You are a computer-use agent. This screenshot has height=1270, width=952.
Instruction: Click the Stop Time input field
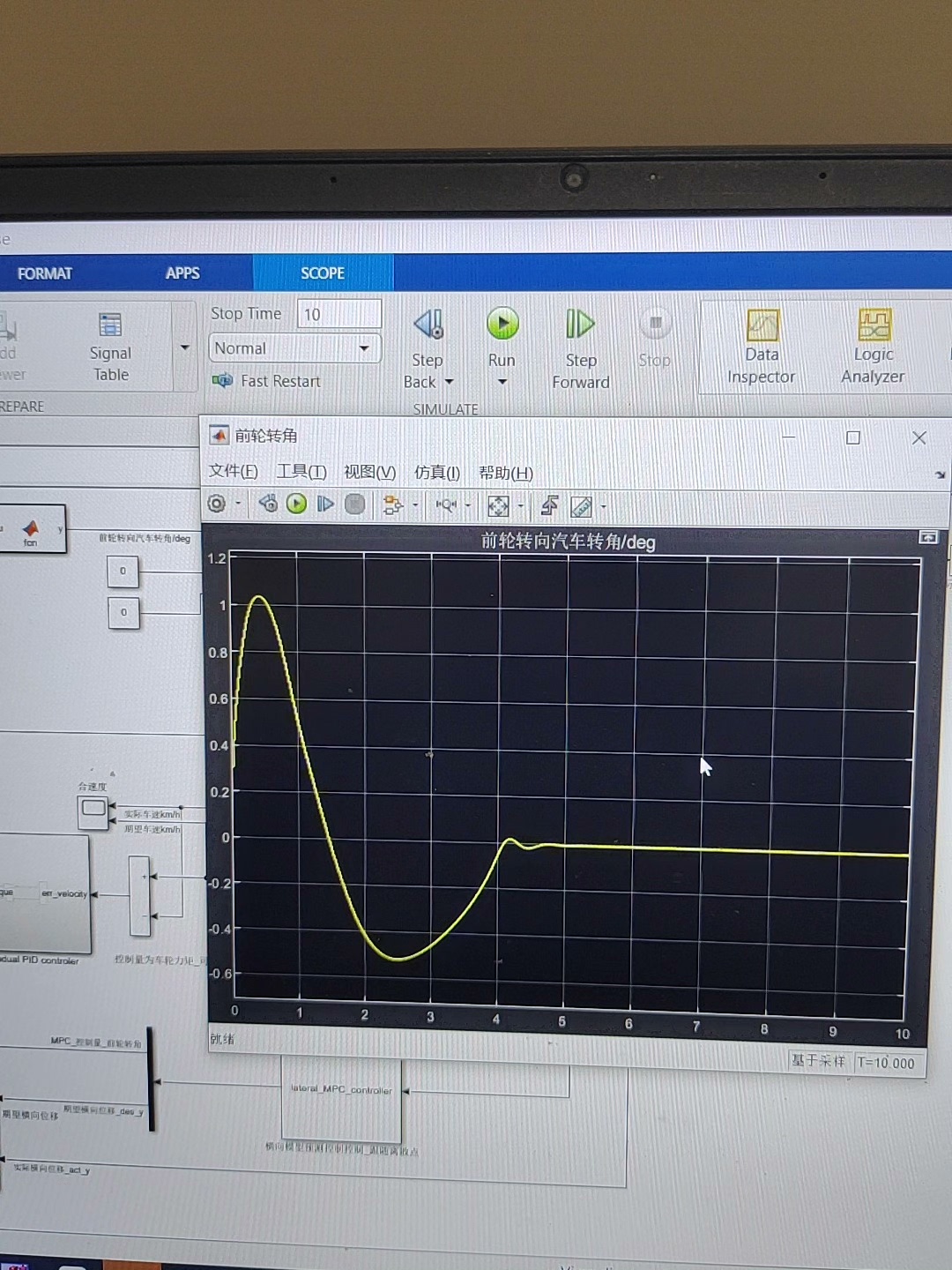(339, 314)
